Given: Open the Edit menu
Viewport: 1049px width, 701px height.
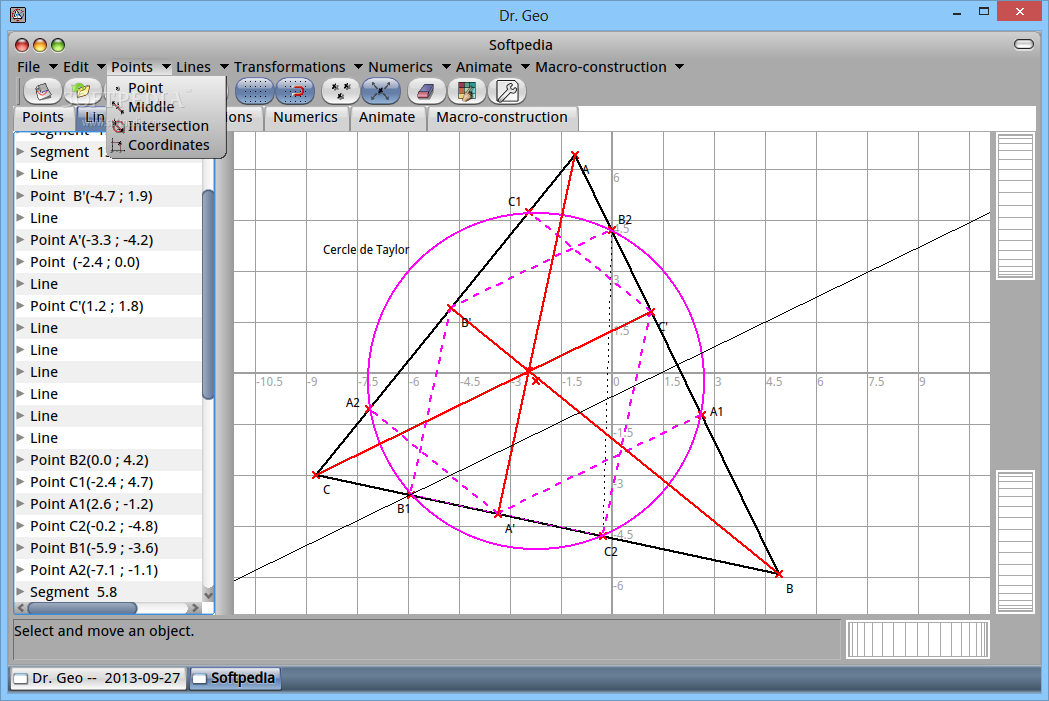Looking at the screenshot, I should point(84,67).
